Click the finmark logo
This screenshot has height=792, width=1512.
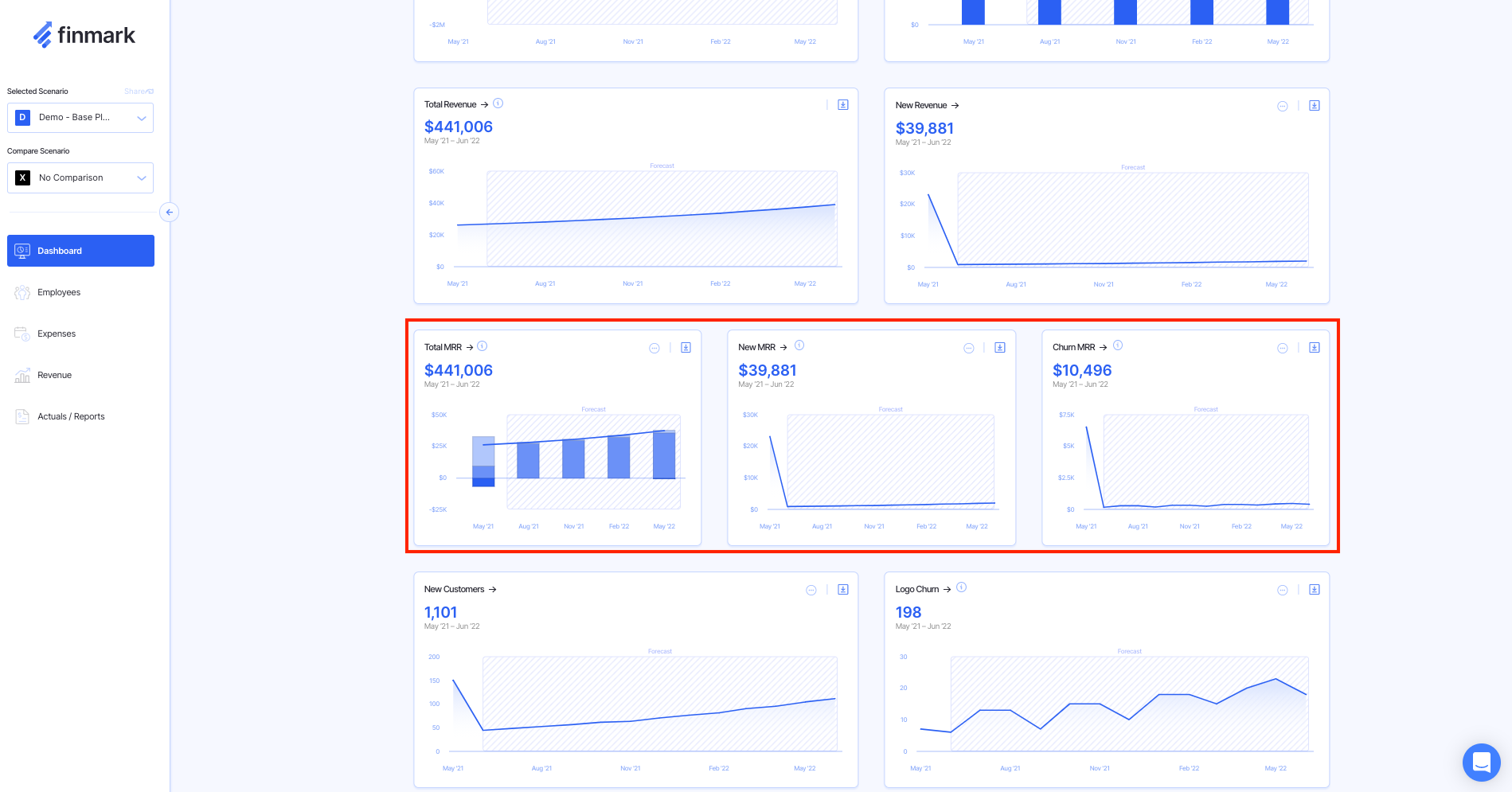click(x=84, y=35)
